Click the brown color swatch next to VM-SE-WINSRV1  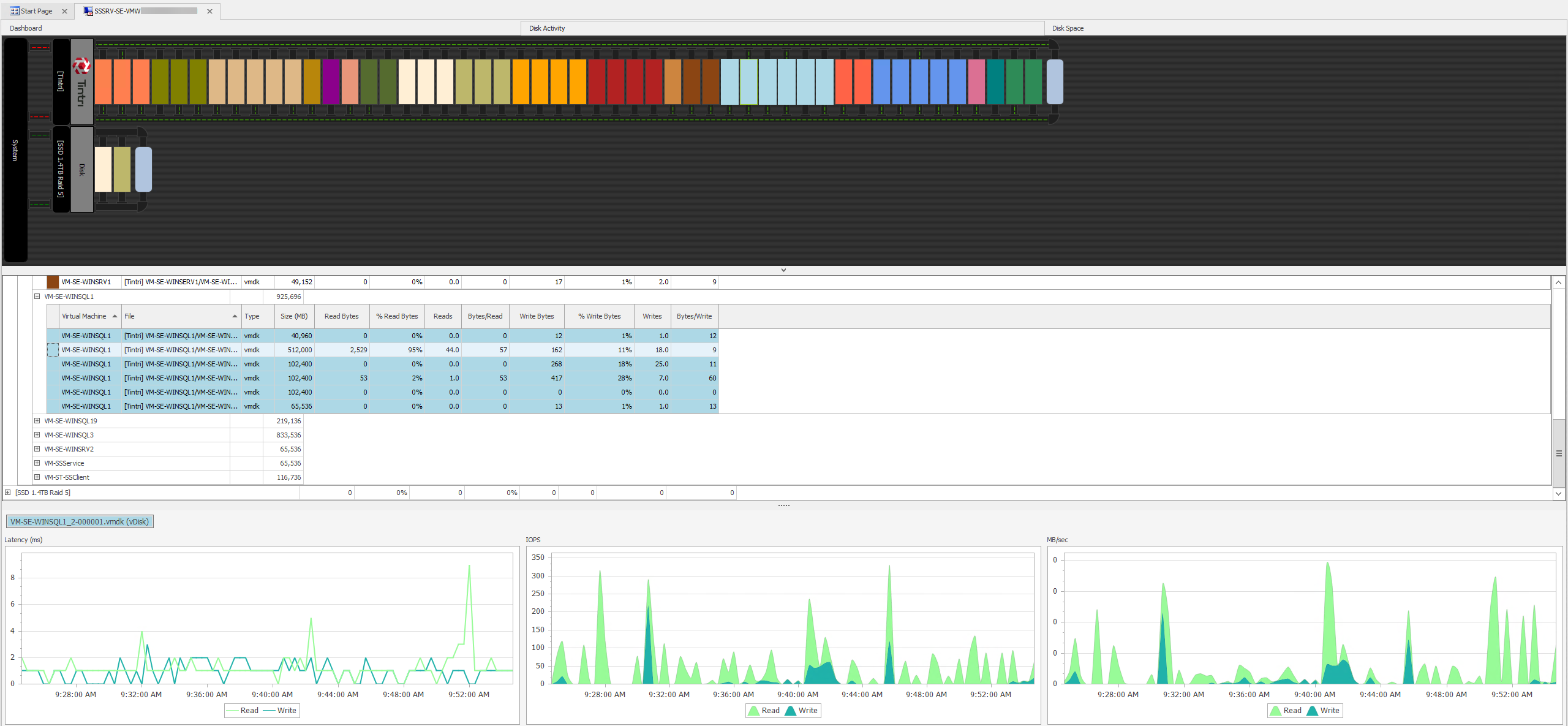52,282
